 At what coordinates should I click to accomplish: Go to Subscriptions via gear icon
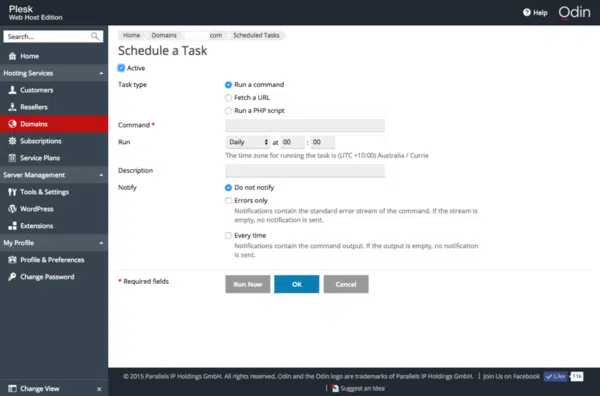12,141
